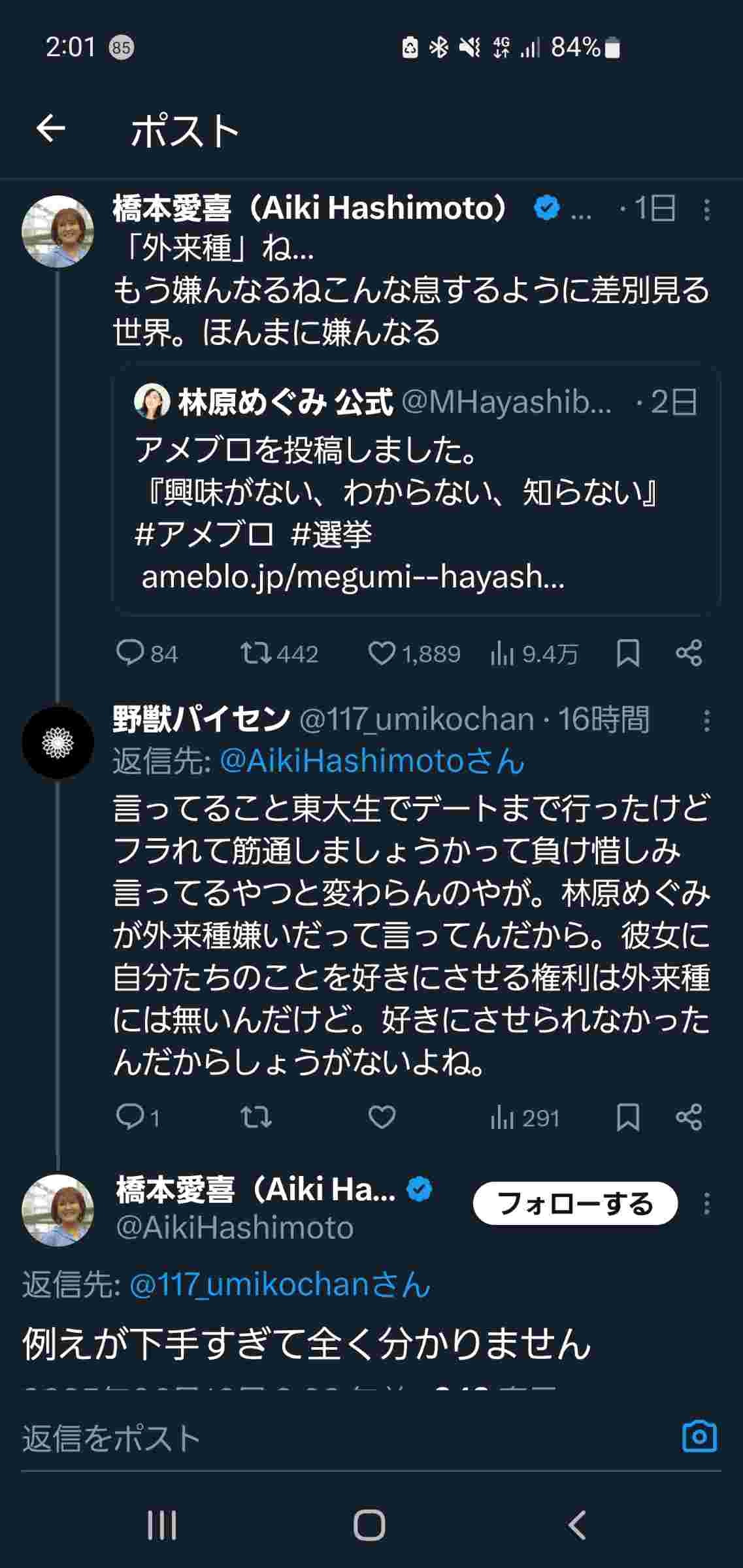Repost the tweet with 442 reposts
The image size is (743, 1568).
[256, 653]
